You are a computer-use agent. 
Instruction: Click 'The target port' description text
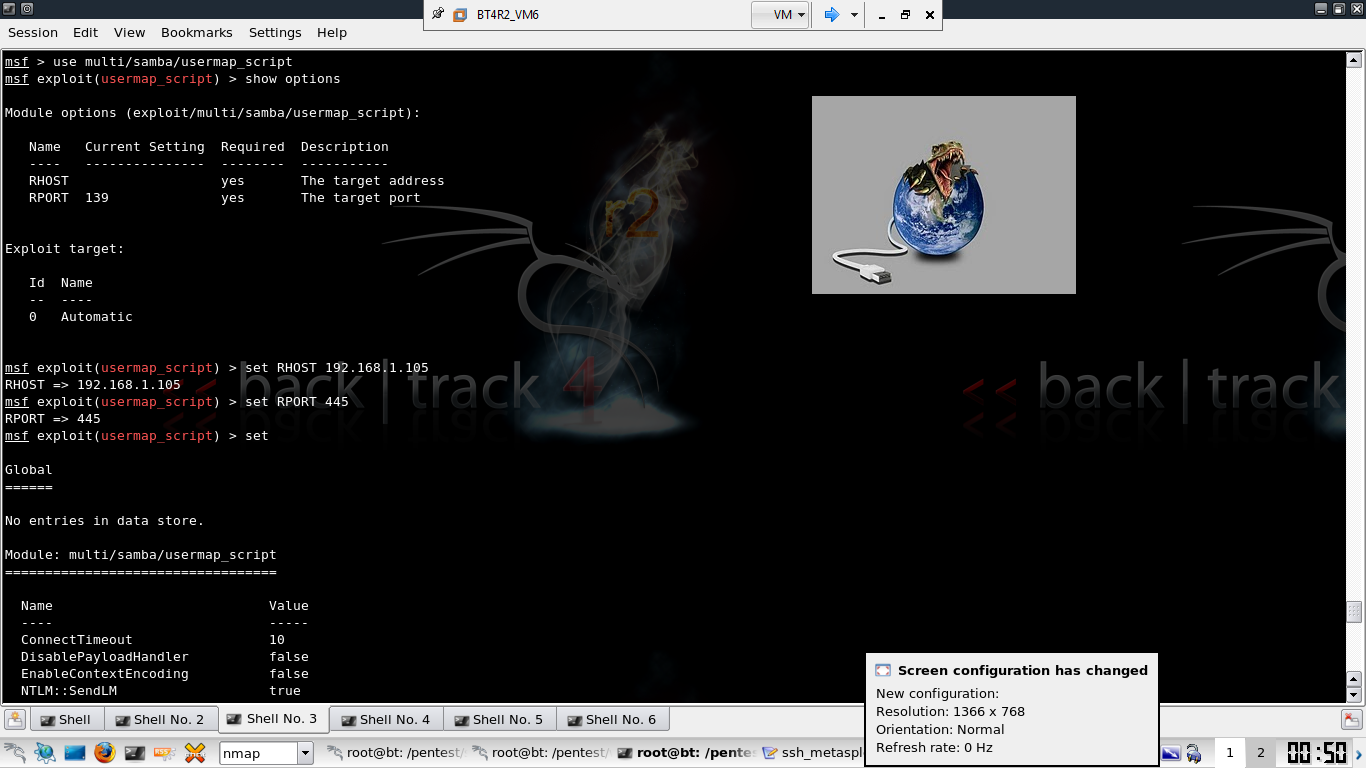coord(360,197)
